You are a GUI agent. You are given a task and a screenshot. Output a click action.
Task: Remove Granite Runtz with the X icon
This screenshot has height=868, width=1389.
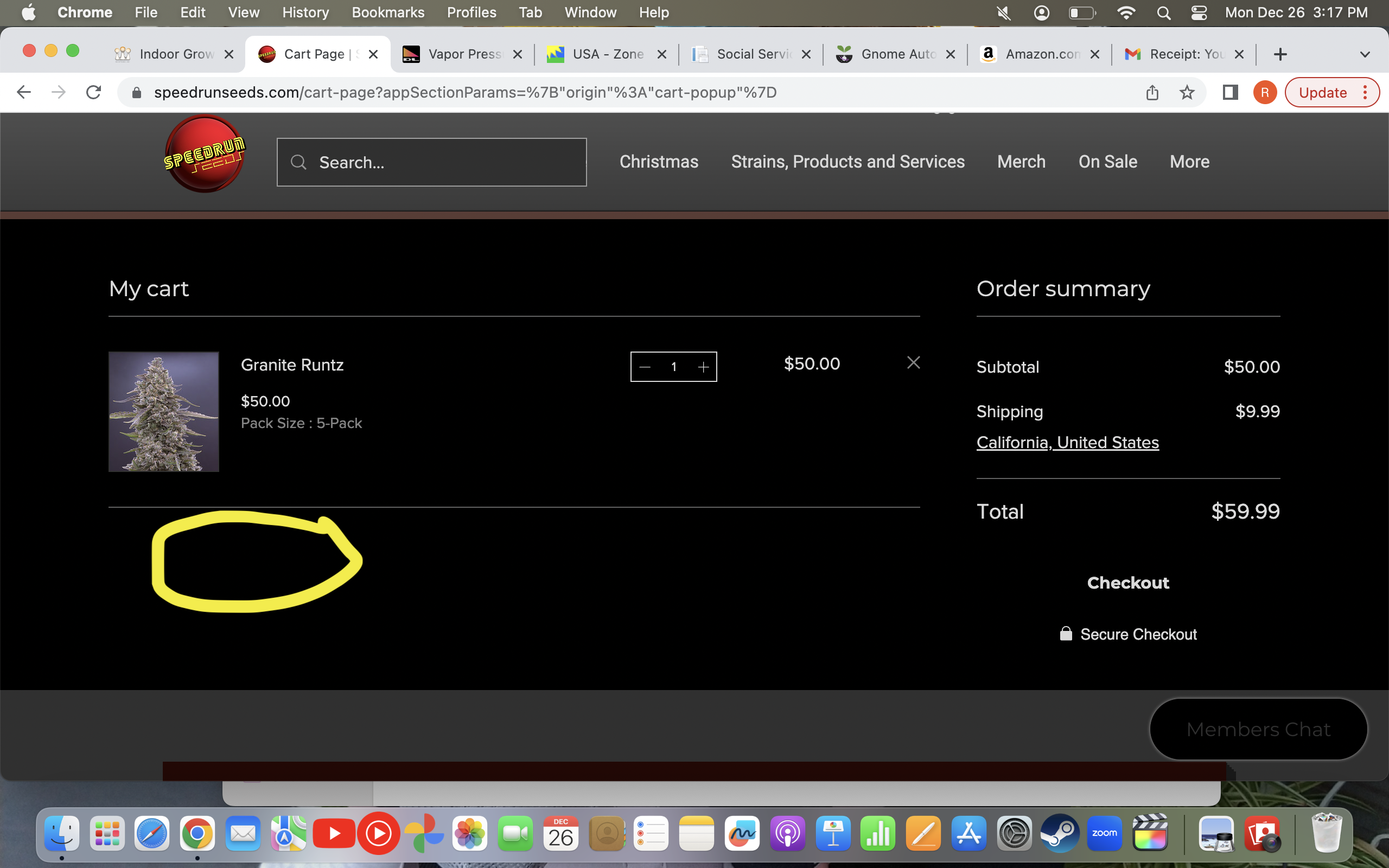pos(913,362)
